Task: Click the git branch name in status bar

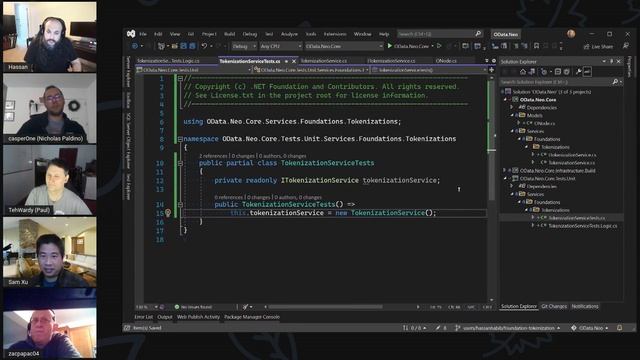Action: tap(508, 328)
